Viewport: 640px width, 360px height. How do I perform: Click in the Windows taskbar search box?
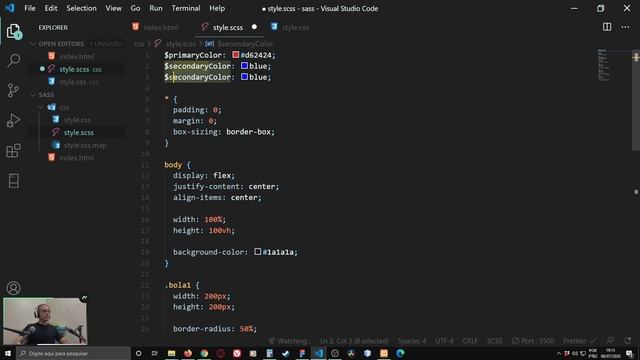(x=74, y=353)
